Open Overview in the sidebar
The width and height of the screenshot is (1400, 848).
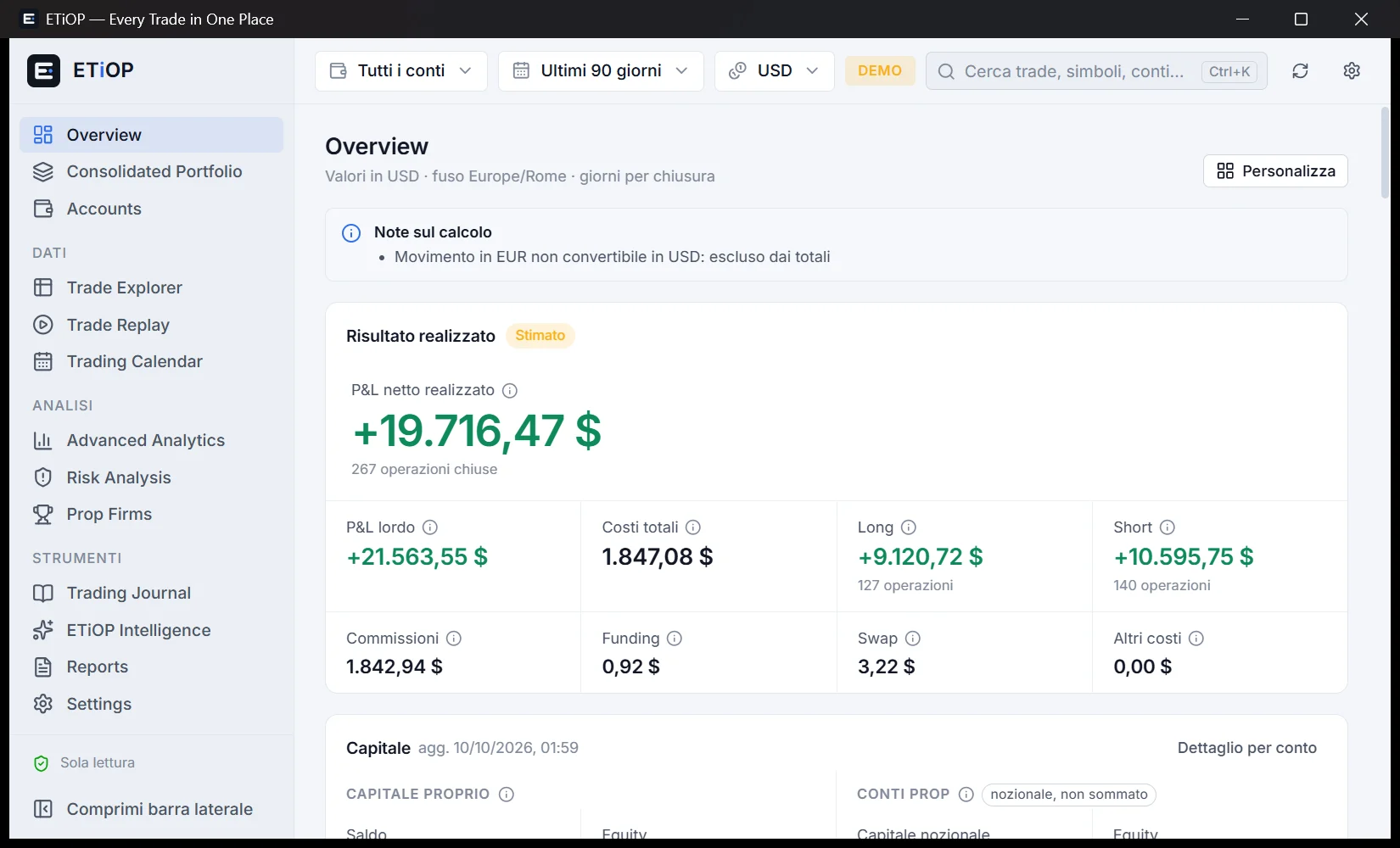(x=151, y=135)
